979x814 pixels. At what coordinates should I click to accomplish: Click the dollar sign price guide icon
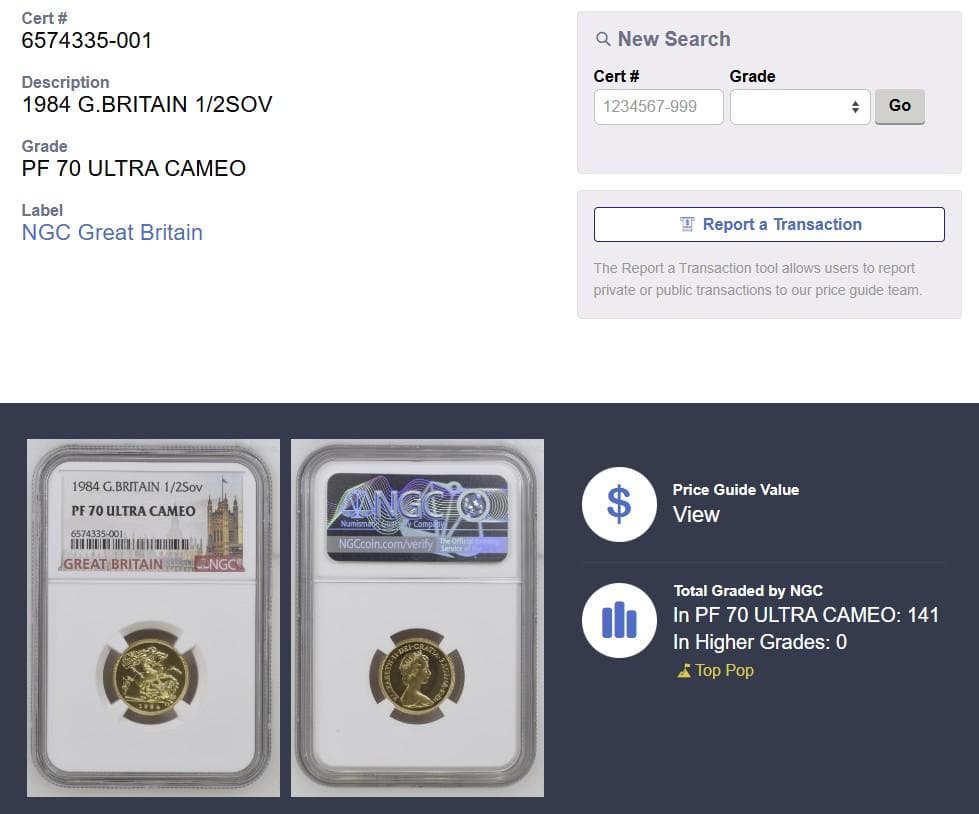pos(619,504)
